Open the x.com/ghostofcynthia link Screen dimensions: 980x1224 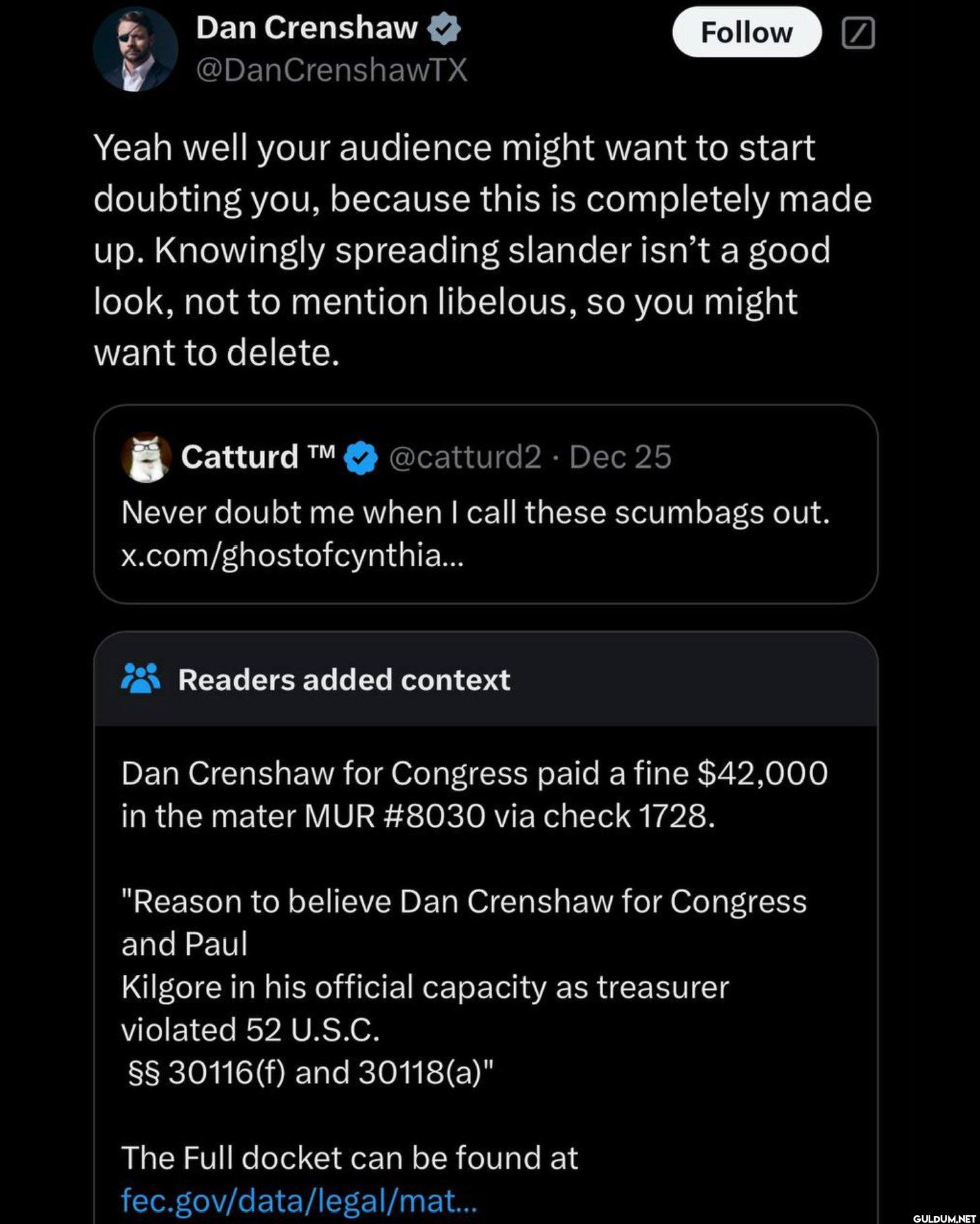point(293,556)
